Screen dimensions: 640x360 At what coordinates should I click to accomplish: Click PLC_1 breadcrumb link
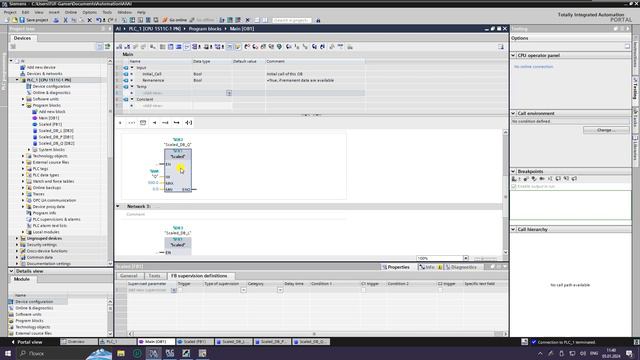[154, 29]
